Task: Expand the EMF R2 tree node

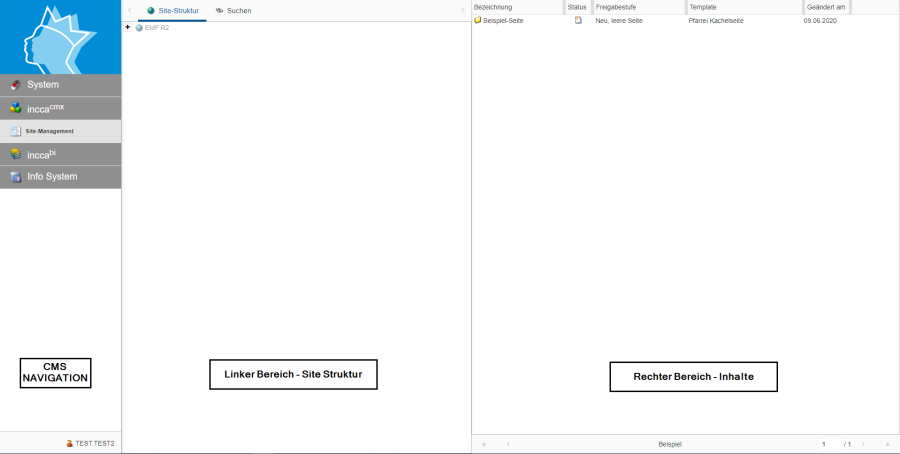Action: pyautogui.click(x=128, y=28)
